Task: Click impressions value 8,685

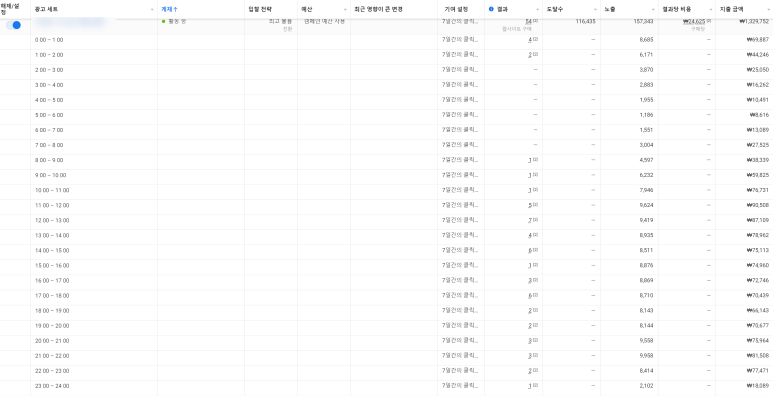Action: click(646, 39)
